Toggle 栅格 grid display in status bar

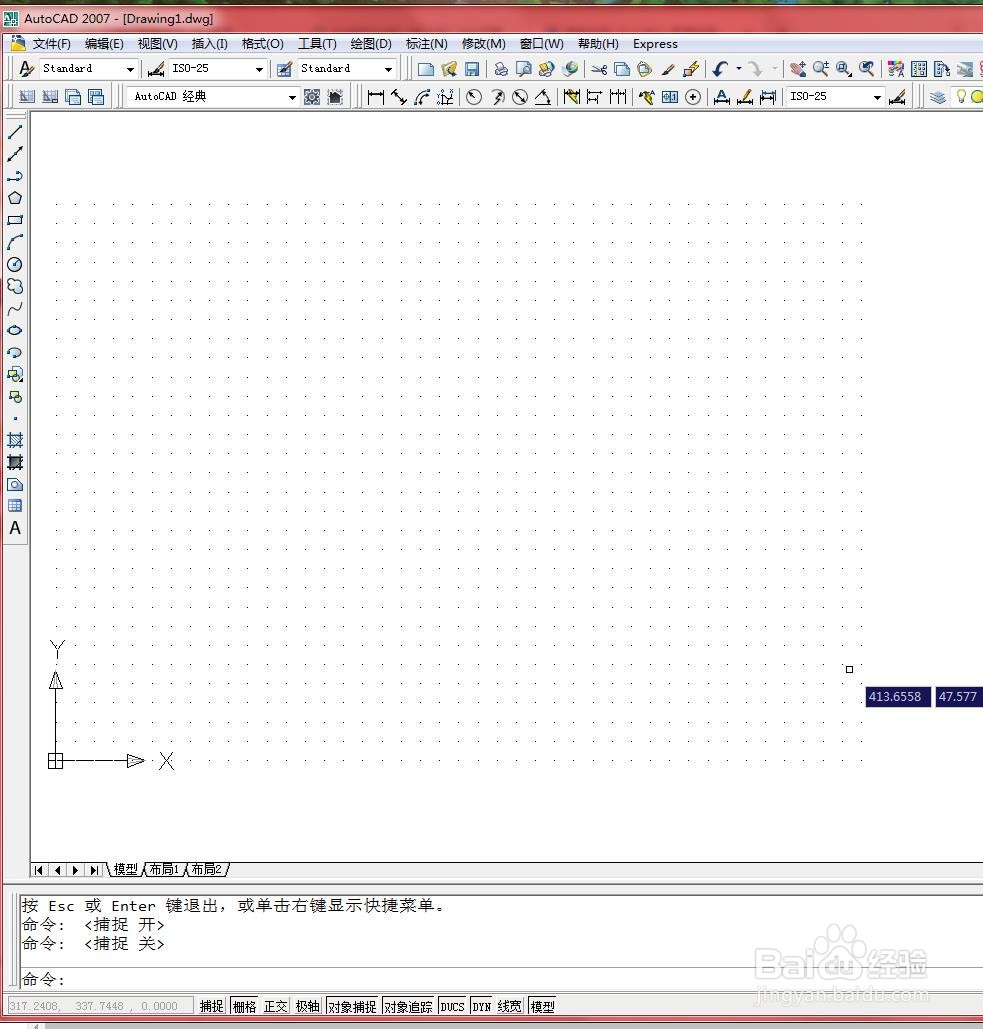tap(245, 1006)
